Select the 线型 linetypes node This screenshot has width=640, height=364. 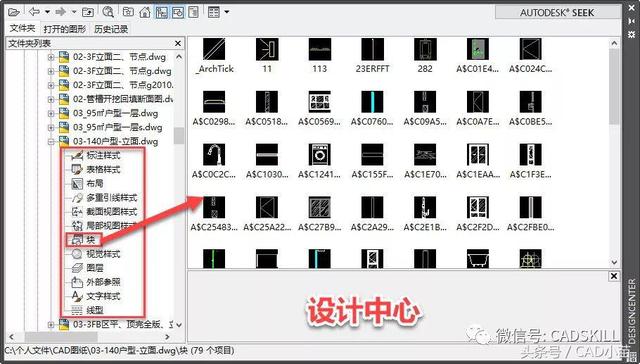[95, 311]
